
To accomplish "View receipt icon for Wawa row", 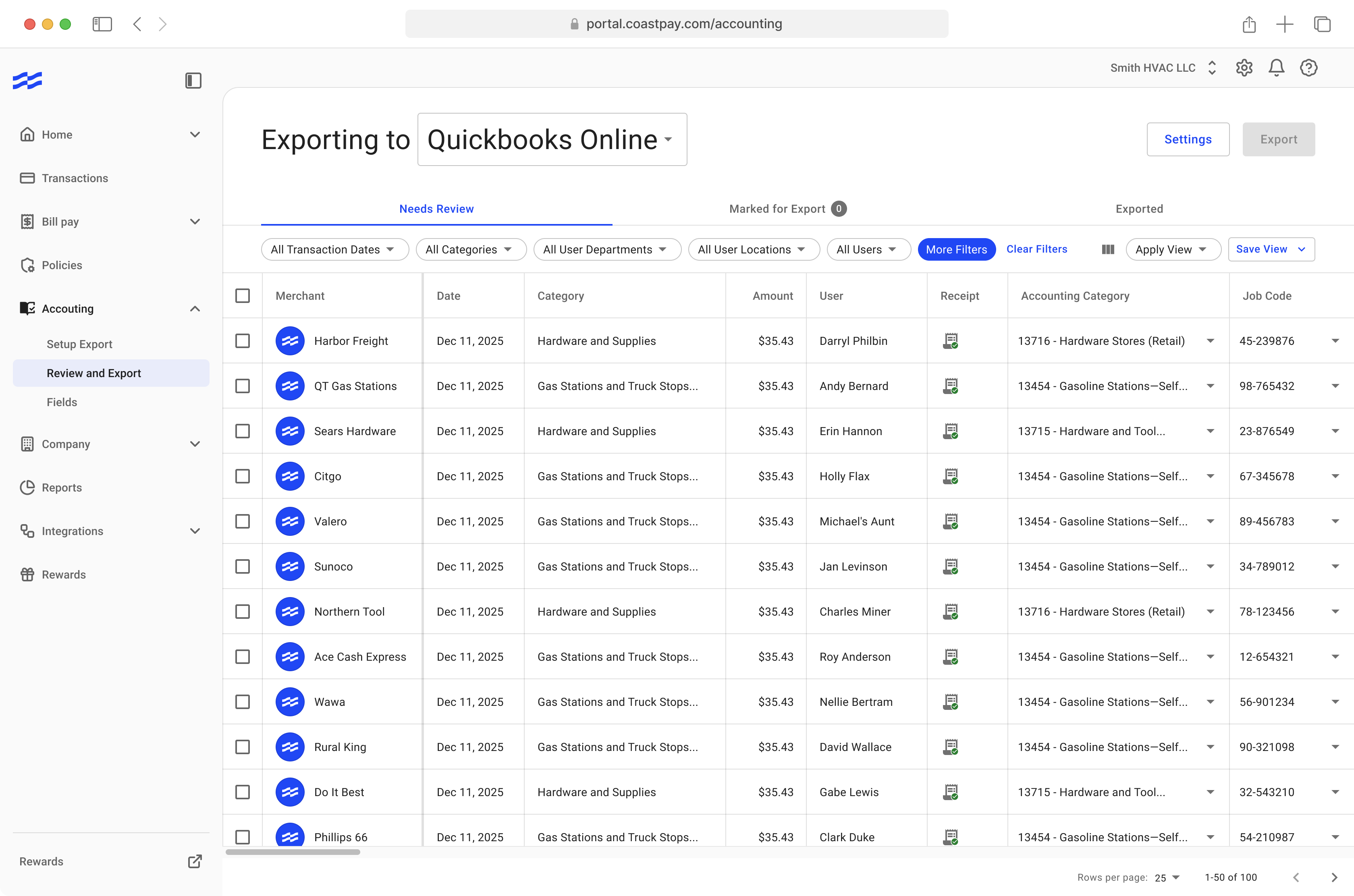I will point(950,702).
